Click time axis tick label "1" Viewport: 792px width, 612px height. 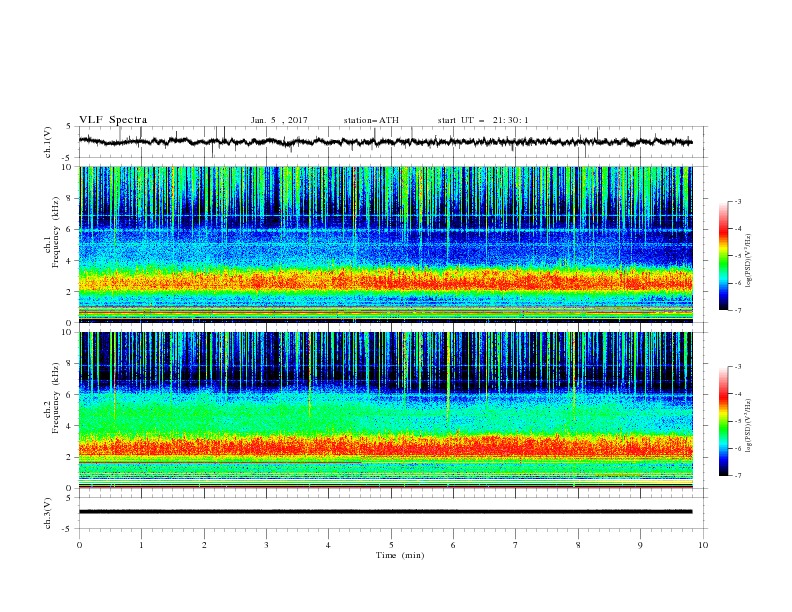click(141, 545)
